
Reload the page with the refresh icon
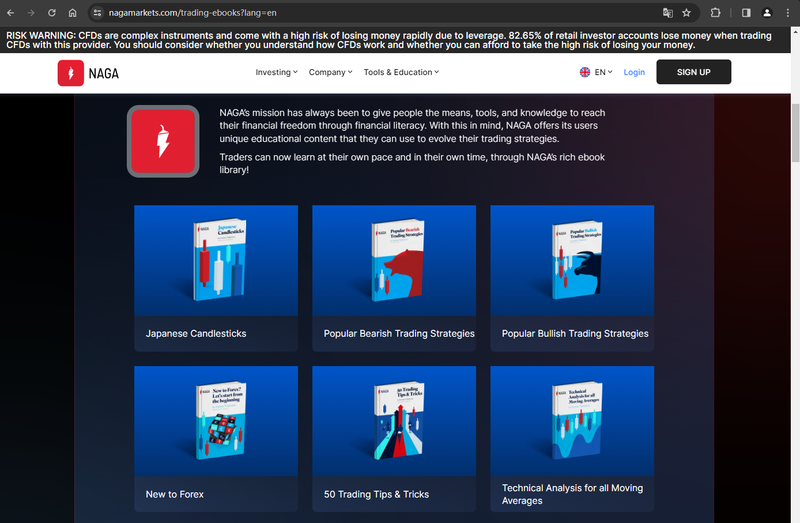click(x=52, y=13)
